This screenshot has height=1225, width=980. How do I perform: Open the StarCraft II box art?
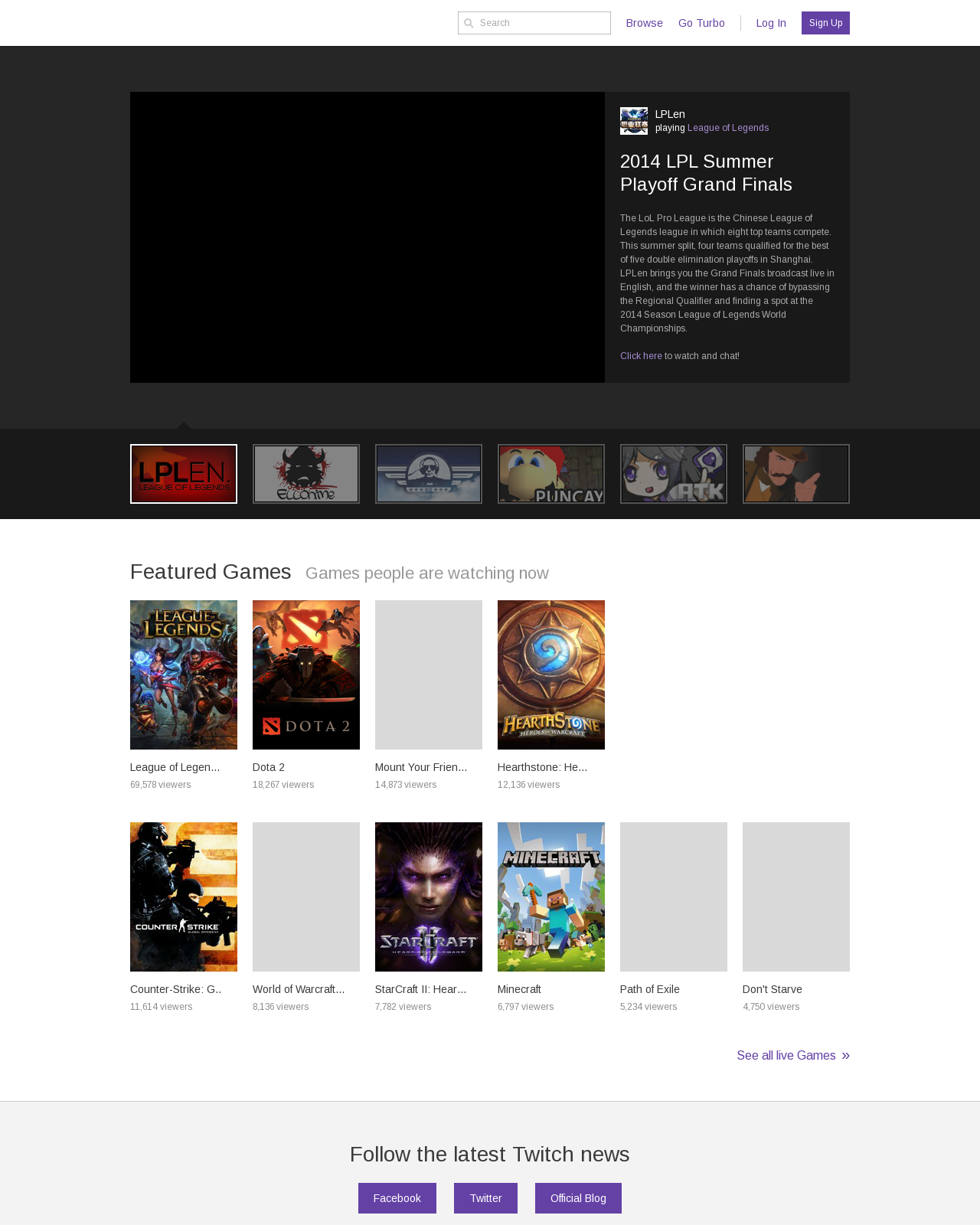pyautogui.click(x=429, y=897)
